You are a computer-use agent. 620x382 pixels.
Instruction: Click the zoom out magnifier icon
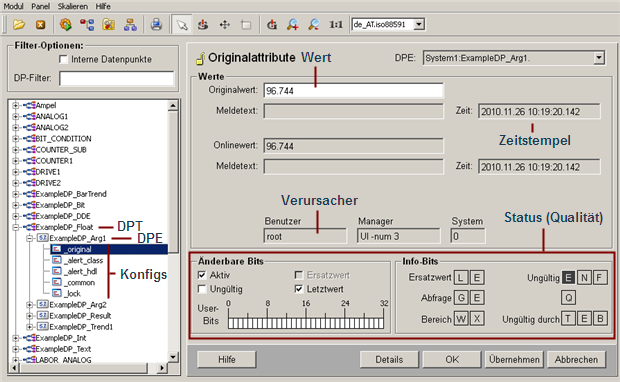tap(314, 25)
